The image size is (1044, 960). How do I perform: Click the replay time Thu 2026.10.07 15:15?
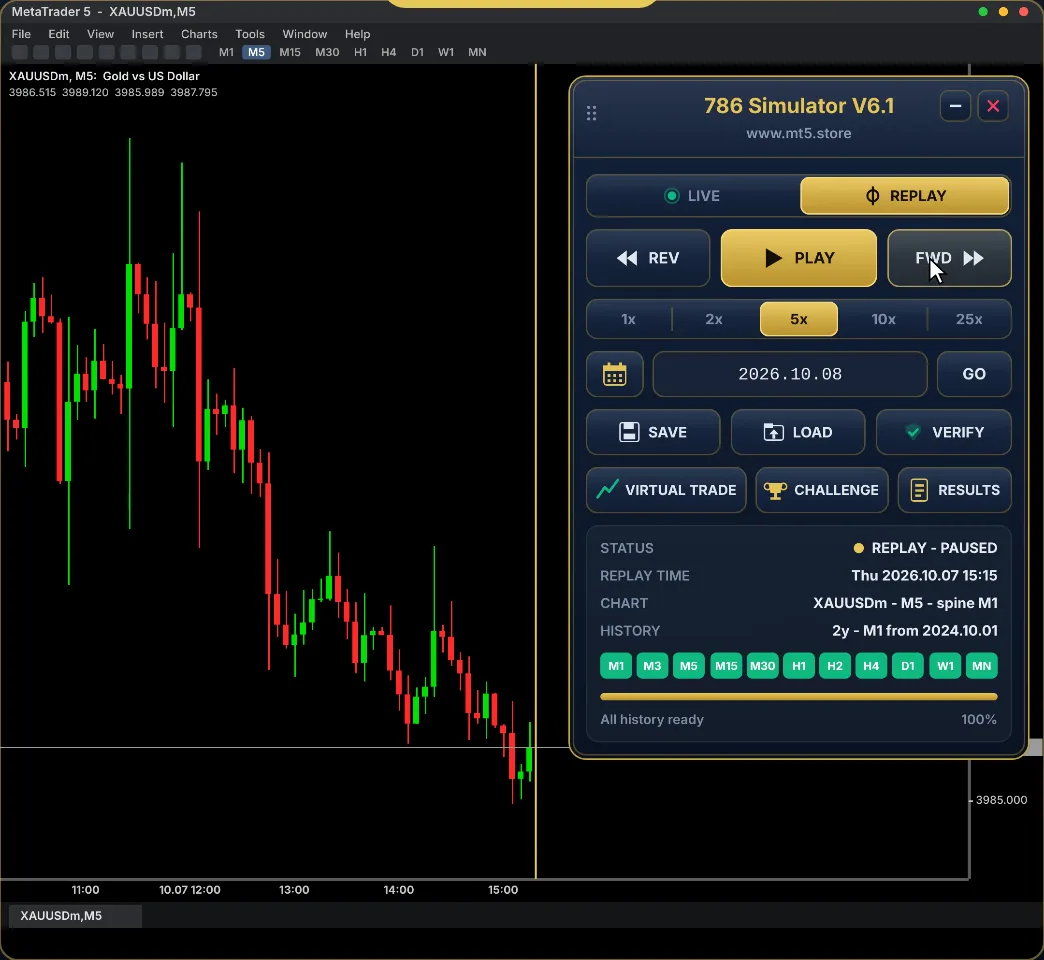[924, 575]
